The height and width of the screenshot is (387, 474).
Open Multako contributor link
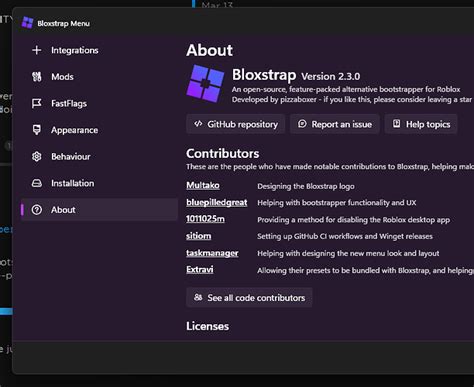pyautogui.click(x=203, y=185)
